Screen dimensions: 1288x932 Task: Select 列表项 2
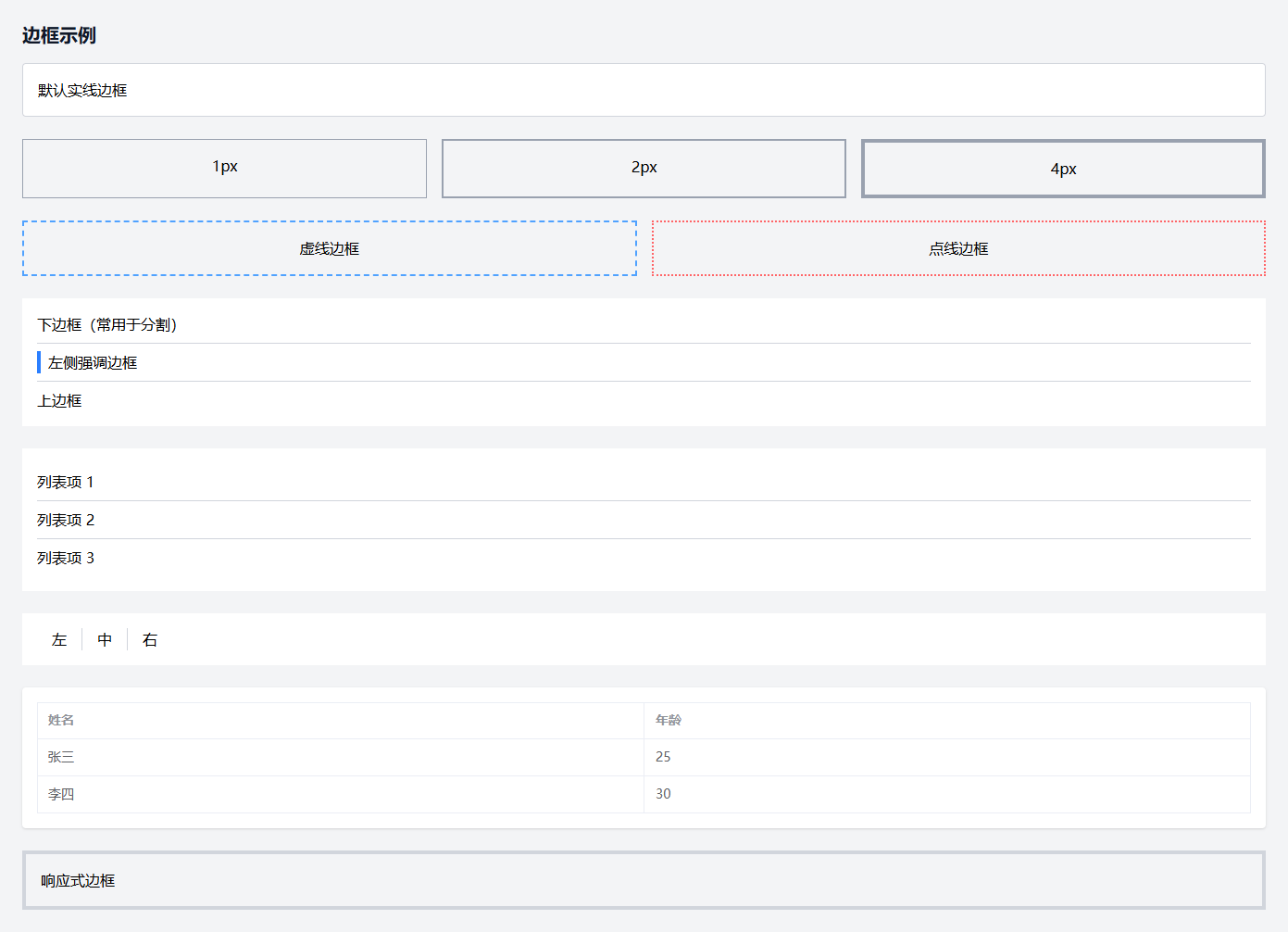(x=644, y=520)
